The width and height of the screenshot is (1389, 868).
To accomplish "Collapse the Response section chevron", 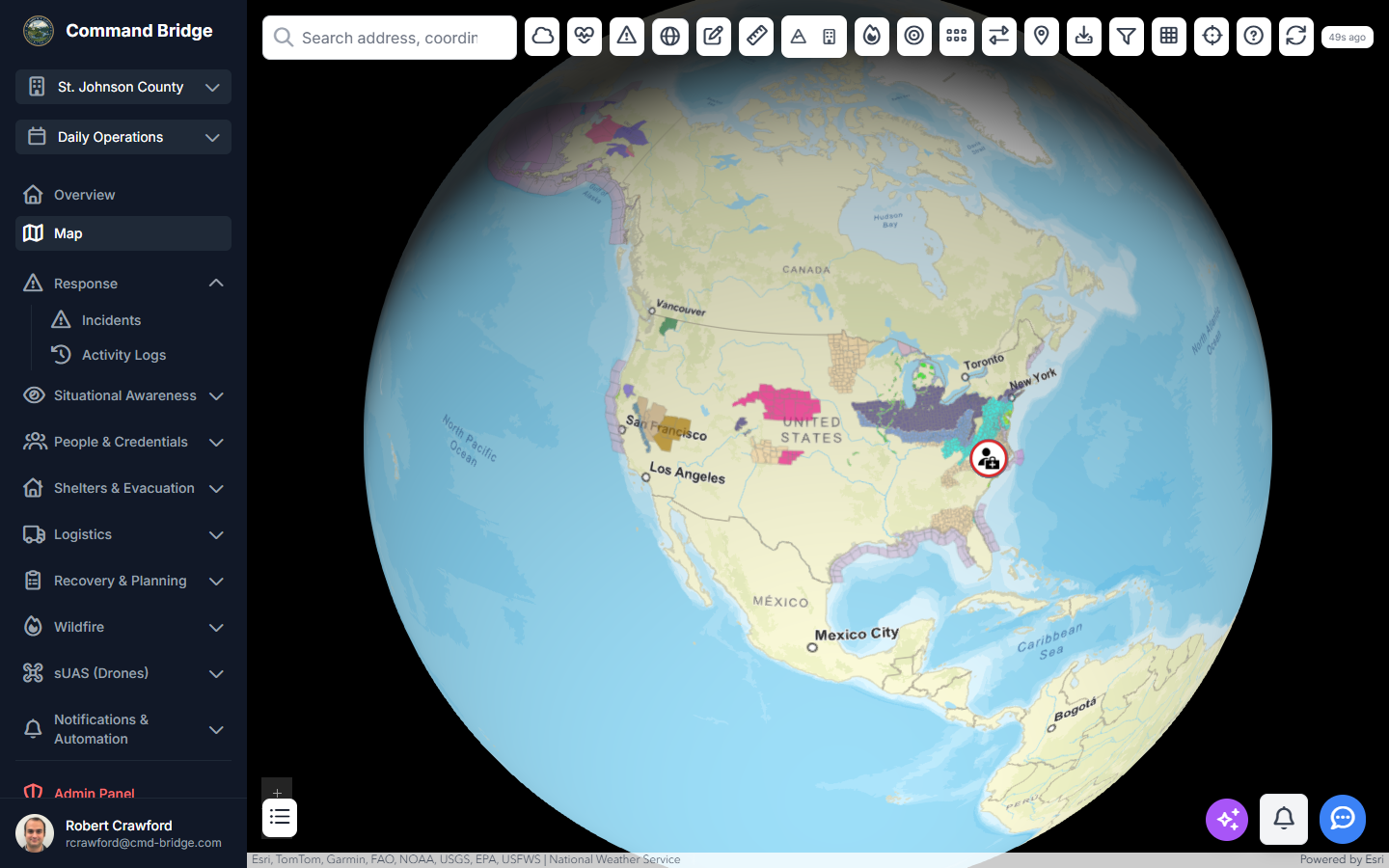I will (216, 283).
